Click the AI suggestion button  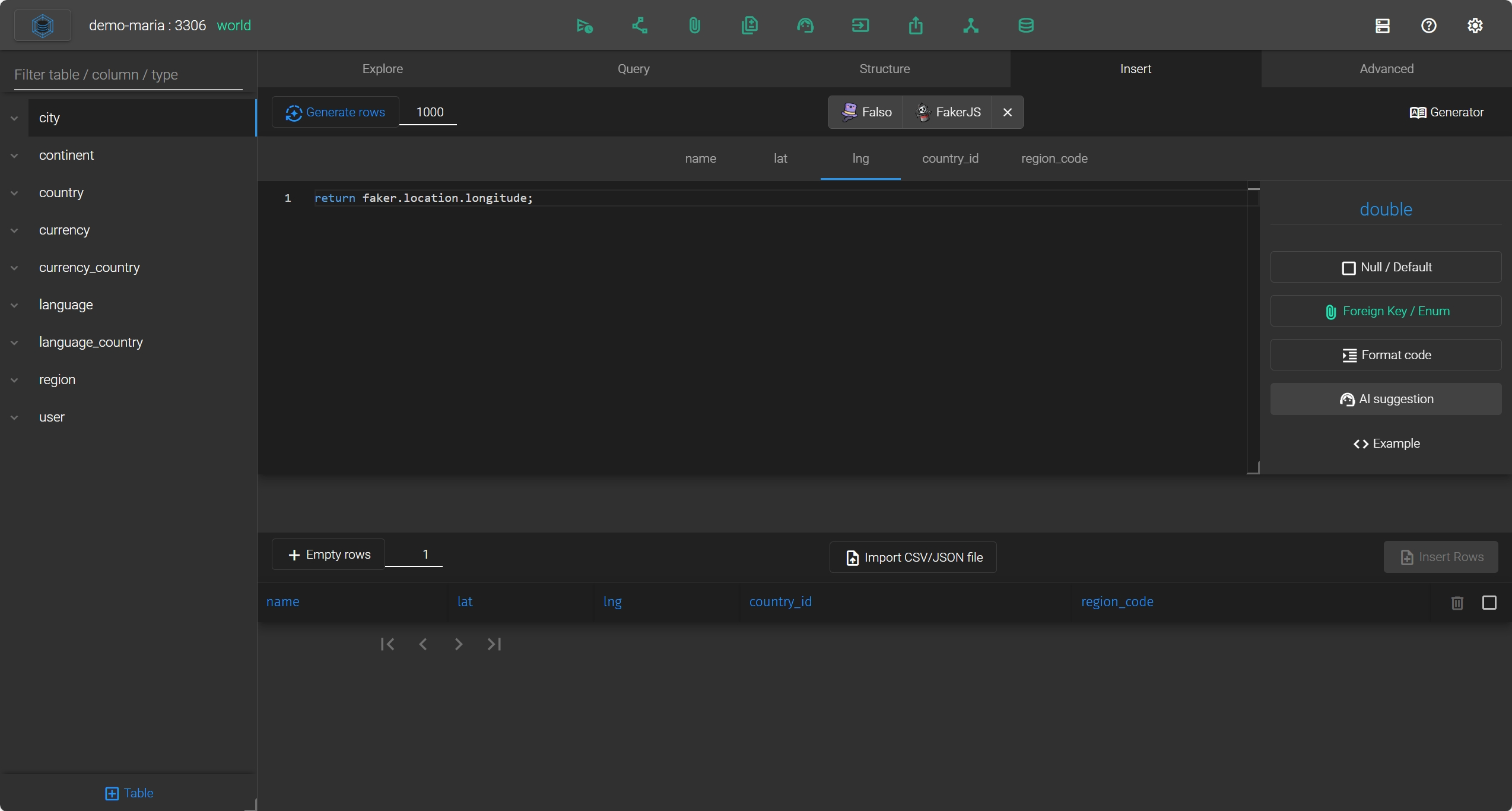point(1386,399)
